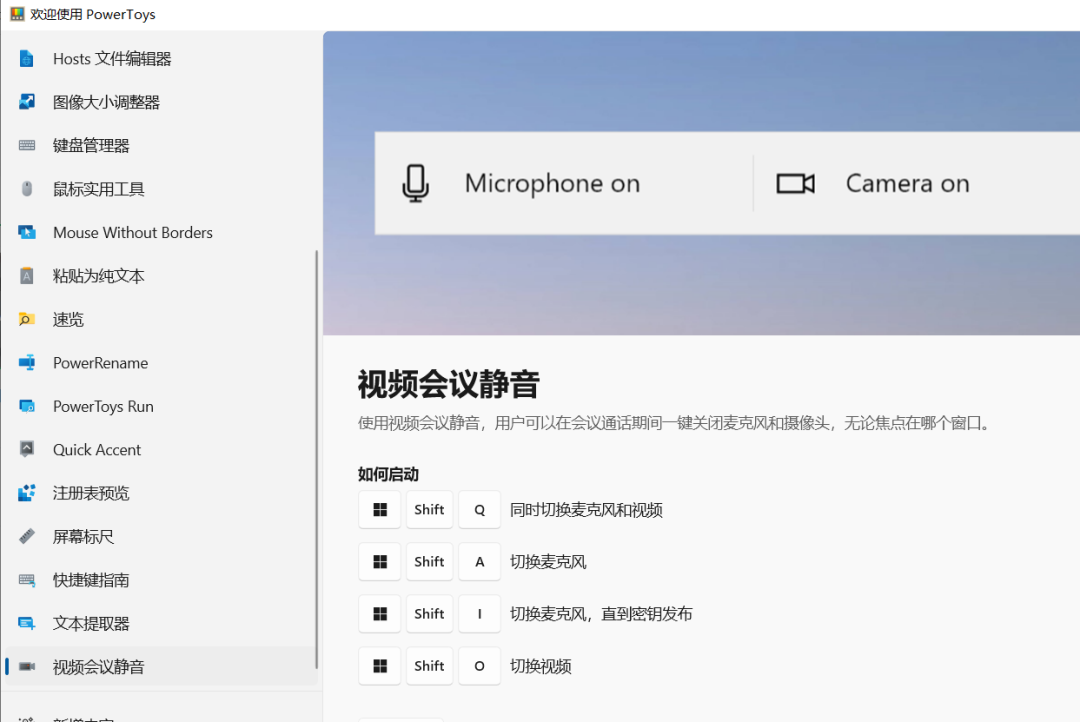Click the sidebar vertical scrollbar

point(316,459)
